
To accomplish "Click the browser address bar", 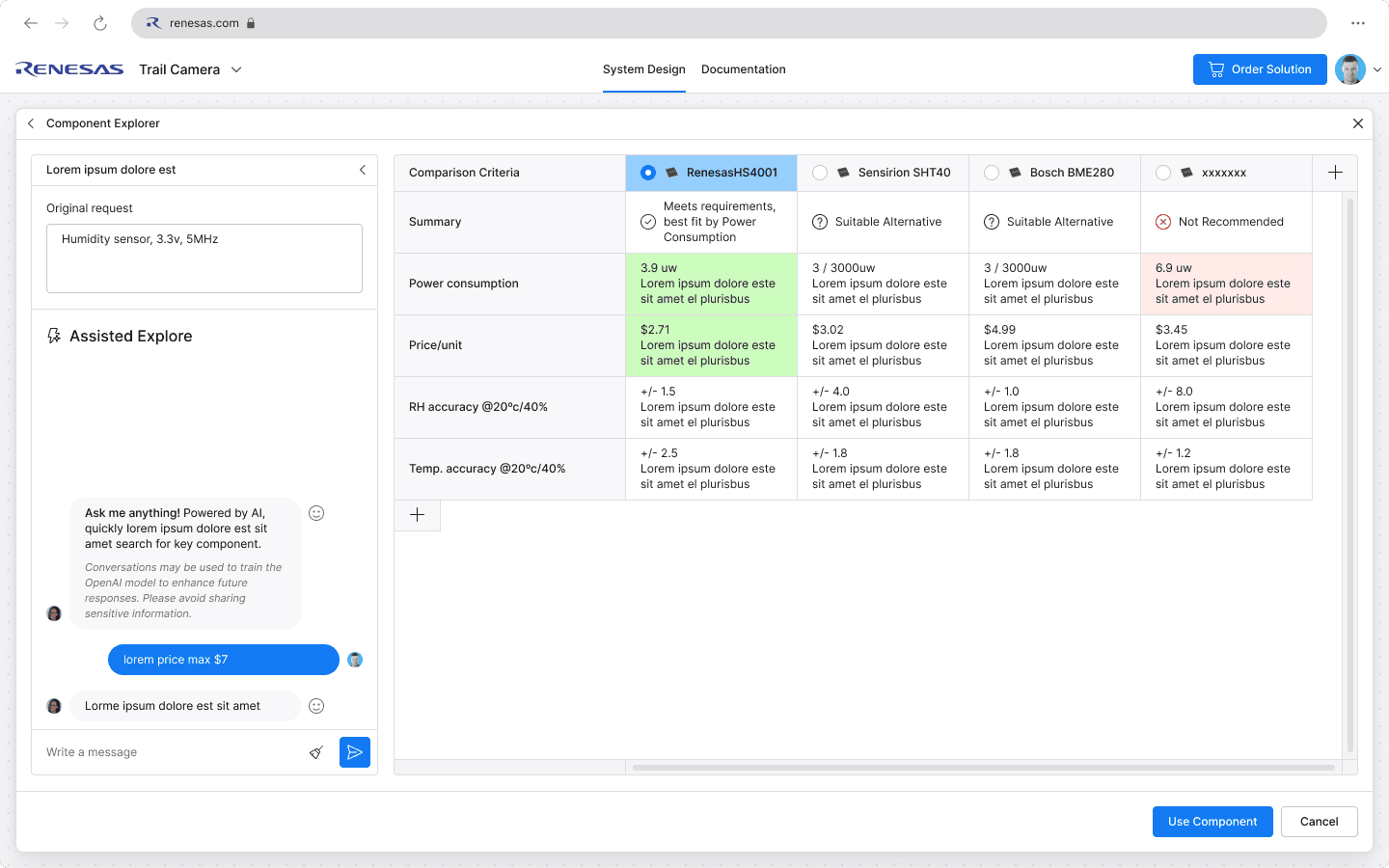I will 729,23.
